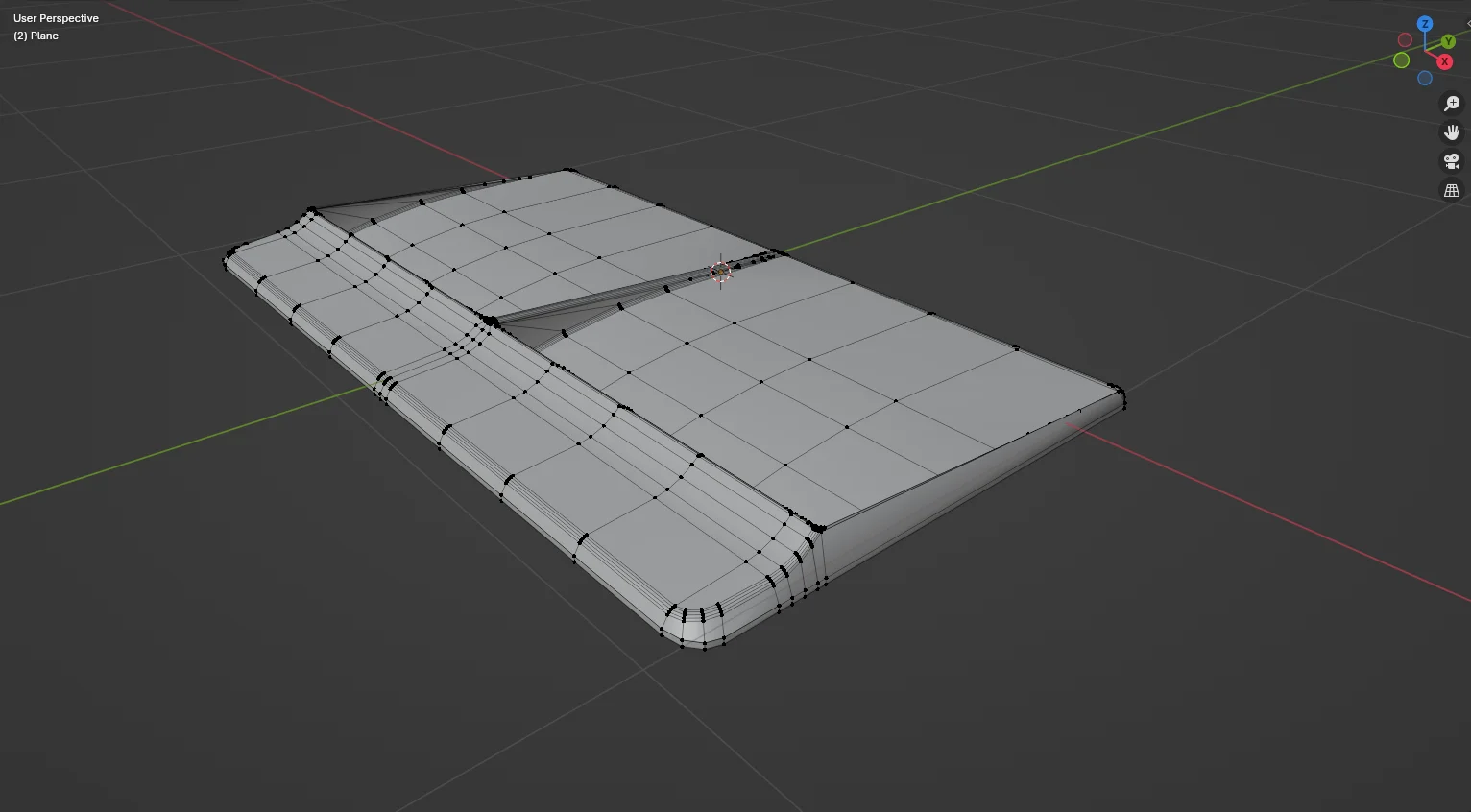Click the negative Z sphere to flip view downward
Screen dimensions: 1471x812
pos(1425,79)
